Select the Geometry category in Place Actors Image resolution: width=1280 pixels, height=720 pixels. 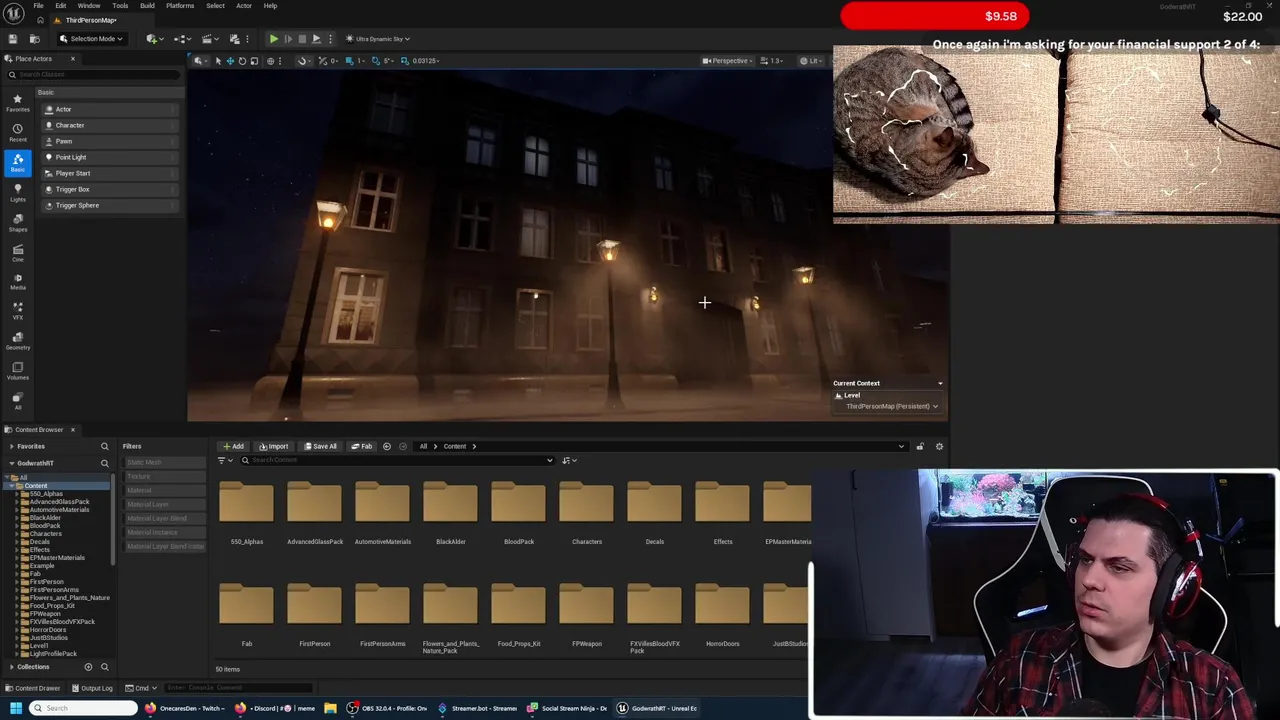click(17, 341)
